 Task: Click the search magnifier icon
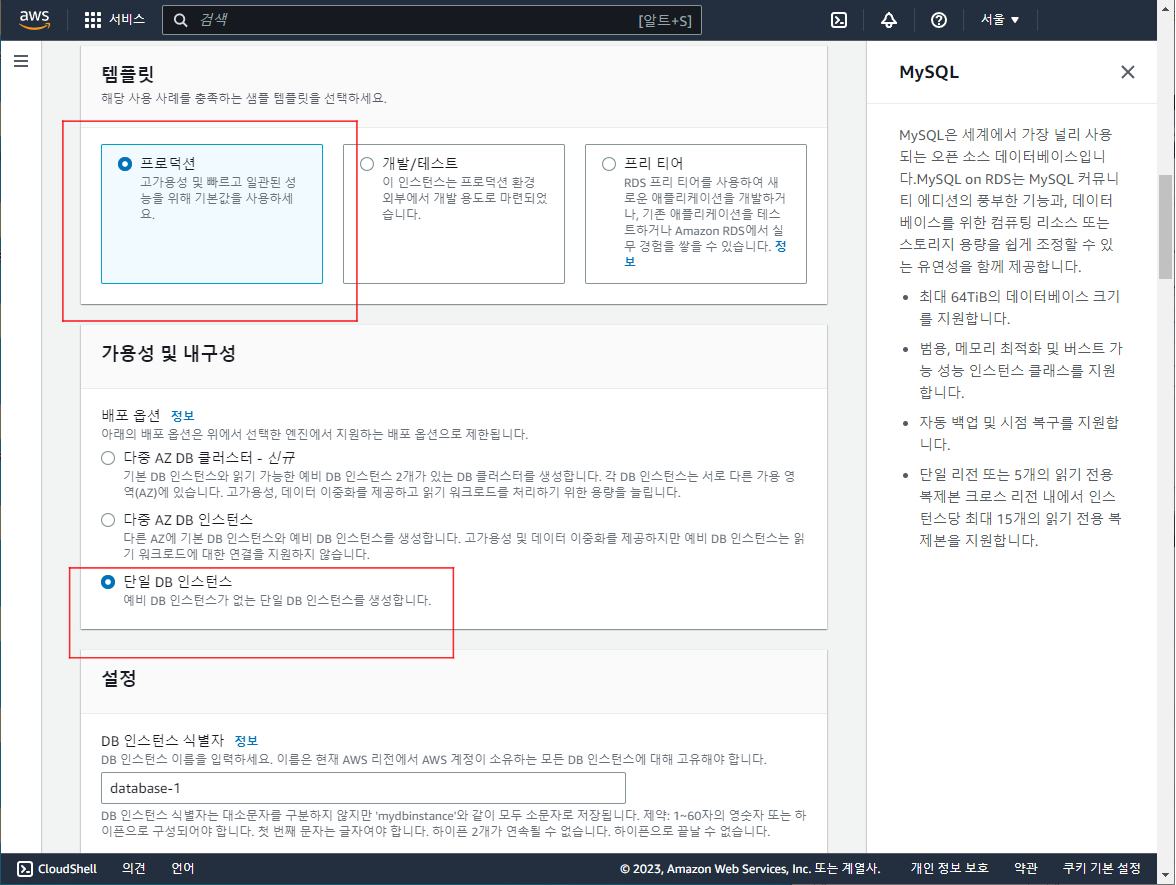click(x=181, y=20)
